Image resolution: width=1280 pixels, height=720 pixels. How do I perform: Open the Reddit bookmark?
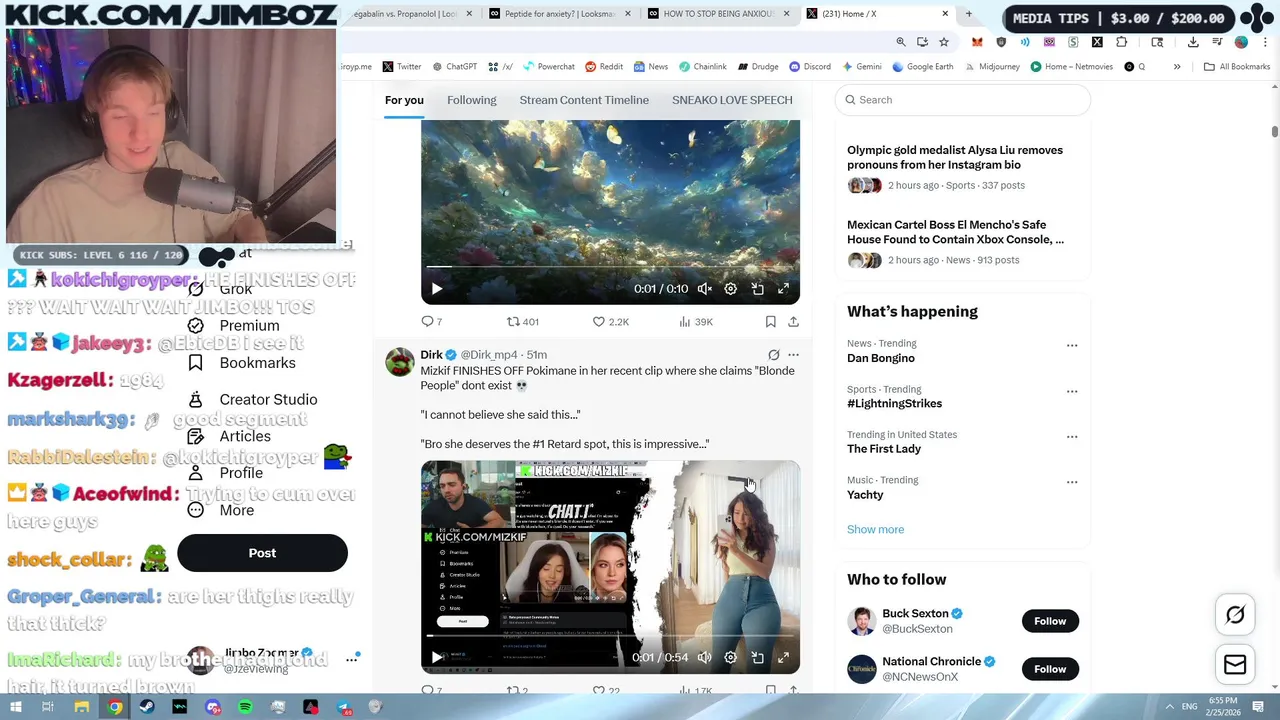[x=604, y=67]
